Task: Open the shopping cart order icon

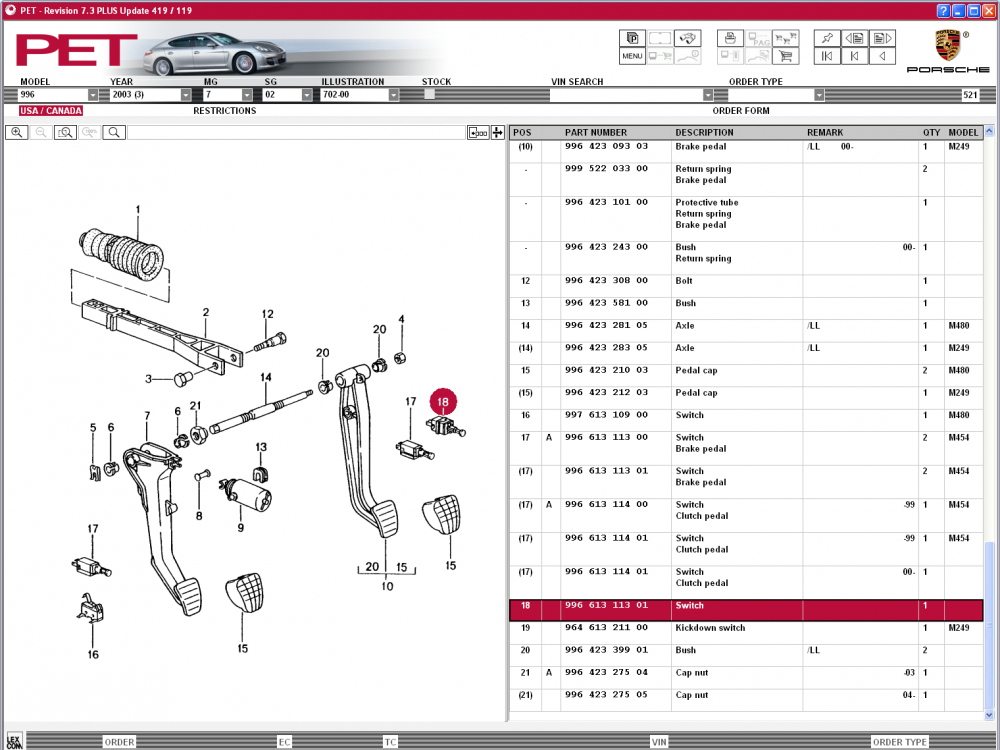Action: [787, 57]
